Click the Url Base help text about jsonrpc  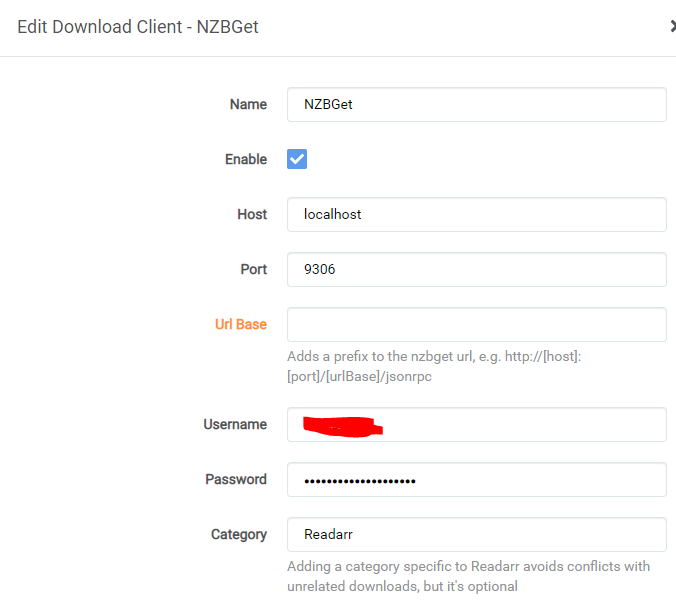[434, 366]
